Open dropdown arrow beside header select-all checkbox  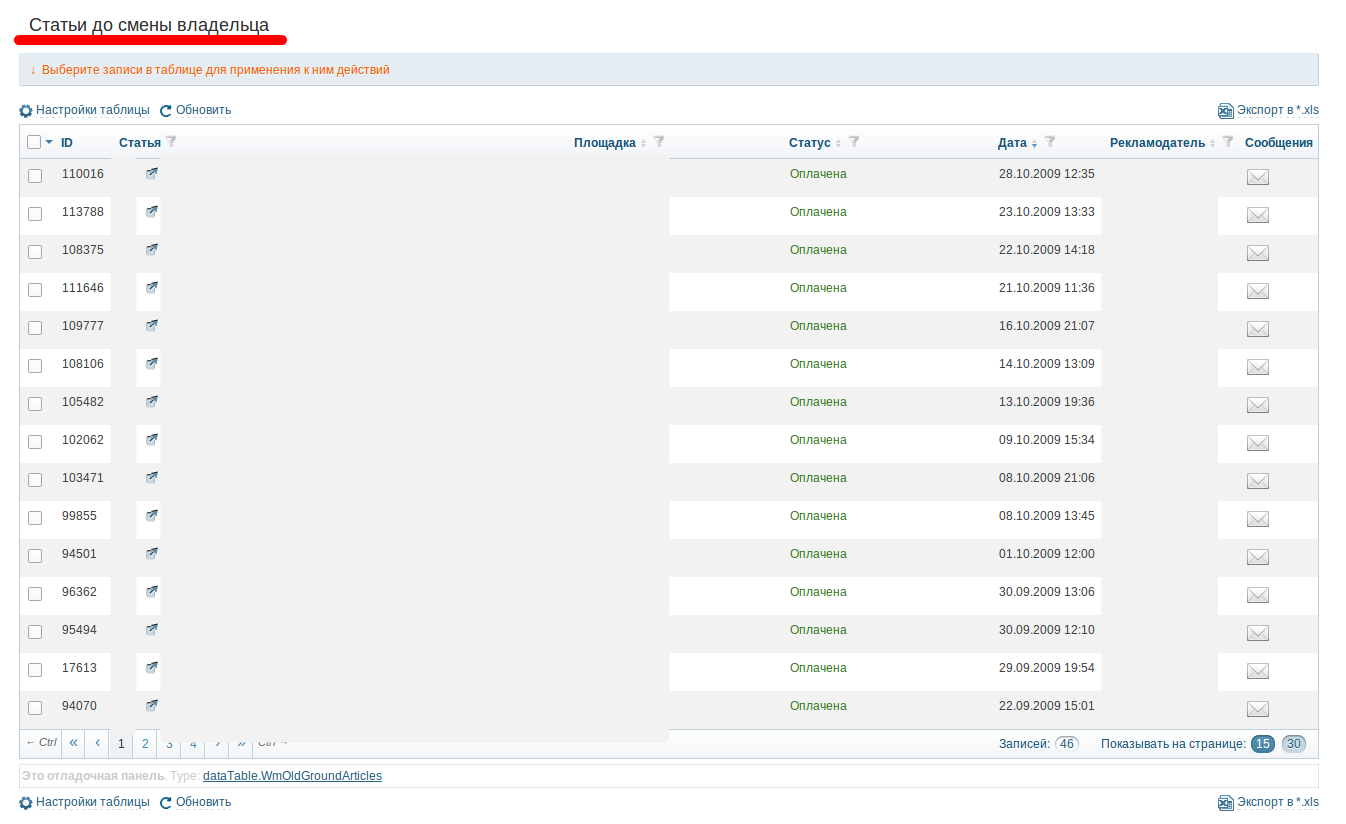tap(49, 142)
